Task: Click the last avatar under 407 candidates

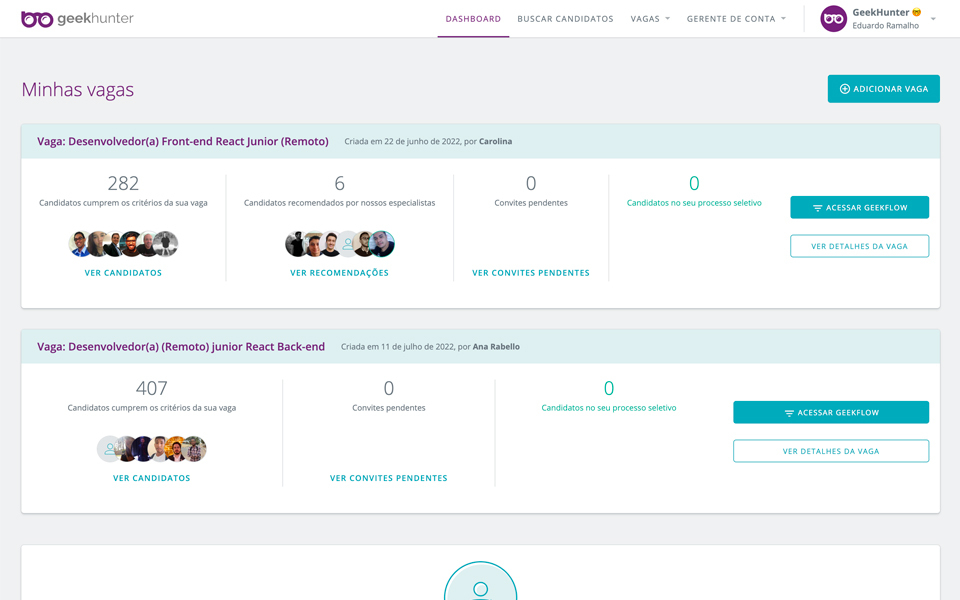Action: pyautogui.click(x=195, y=449)
